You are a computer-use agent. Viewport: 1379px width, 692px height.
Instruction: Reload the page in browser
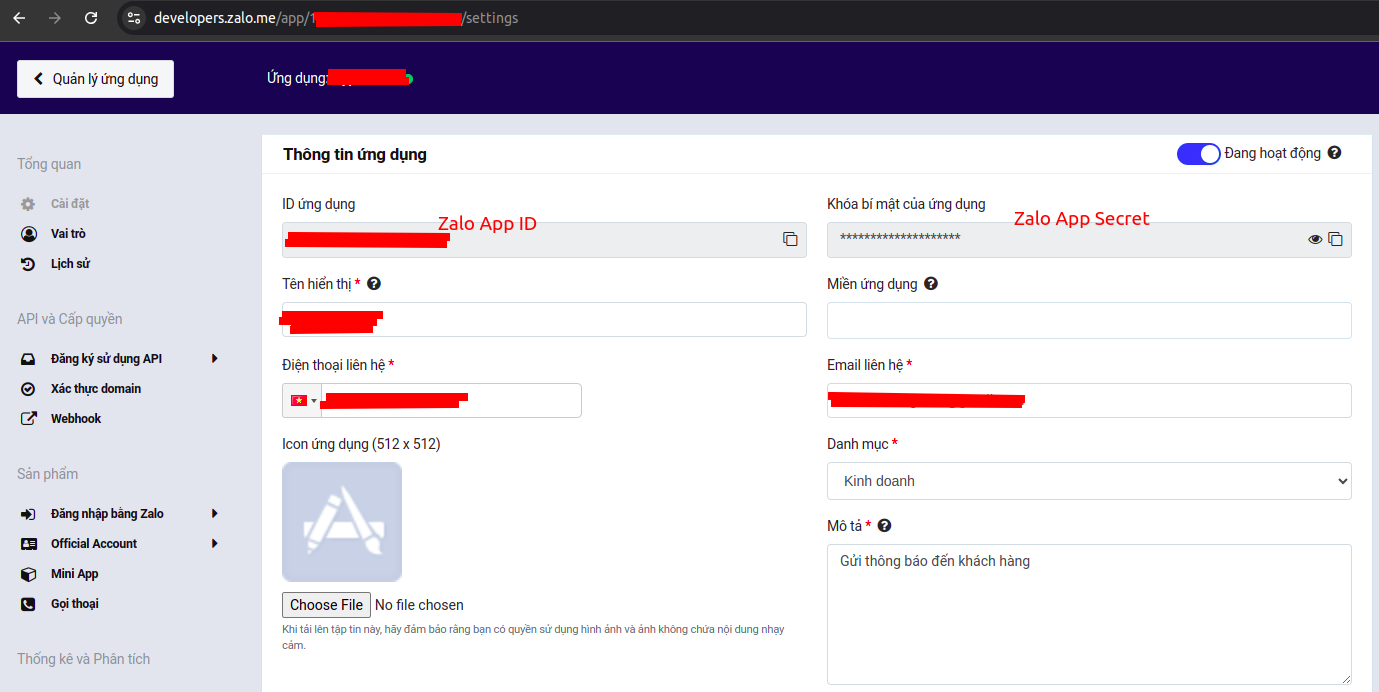91,18
